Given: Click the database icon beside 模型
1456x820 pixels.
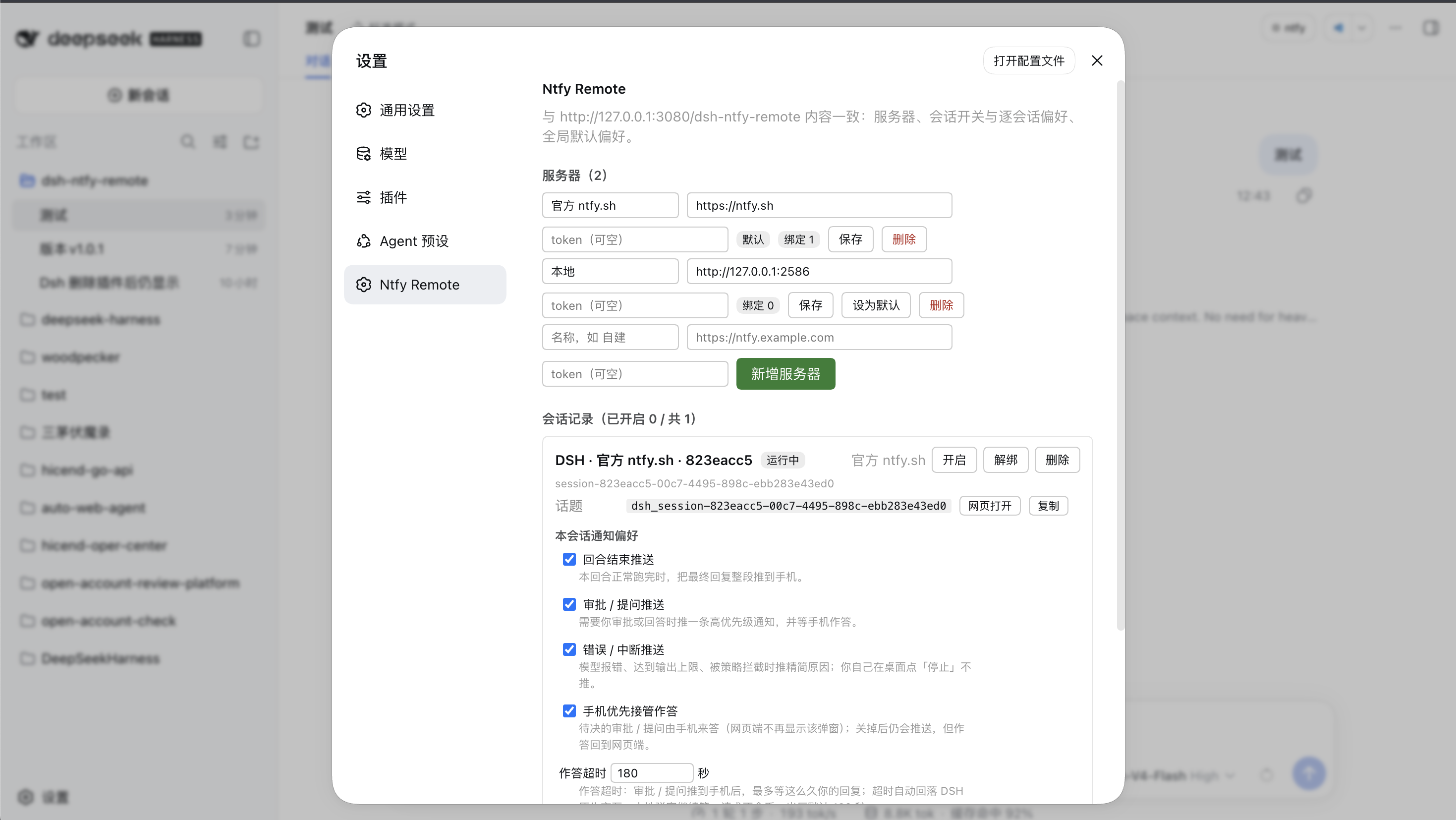Looking at the screenshot, I should coord(363,154).
